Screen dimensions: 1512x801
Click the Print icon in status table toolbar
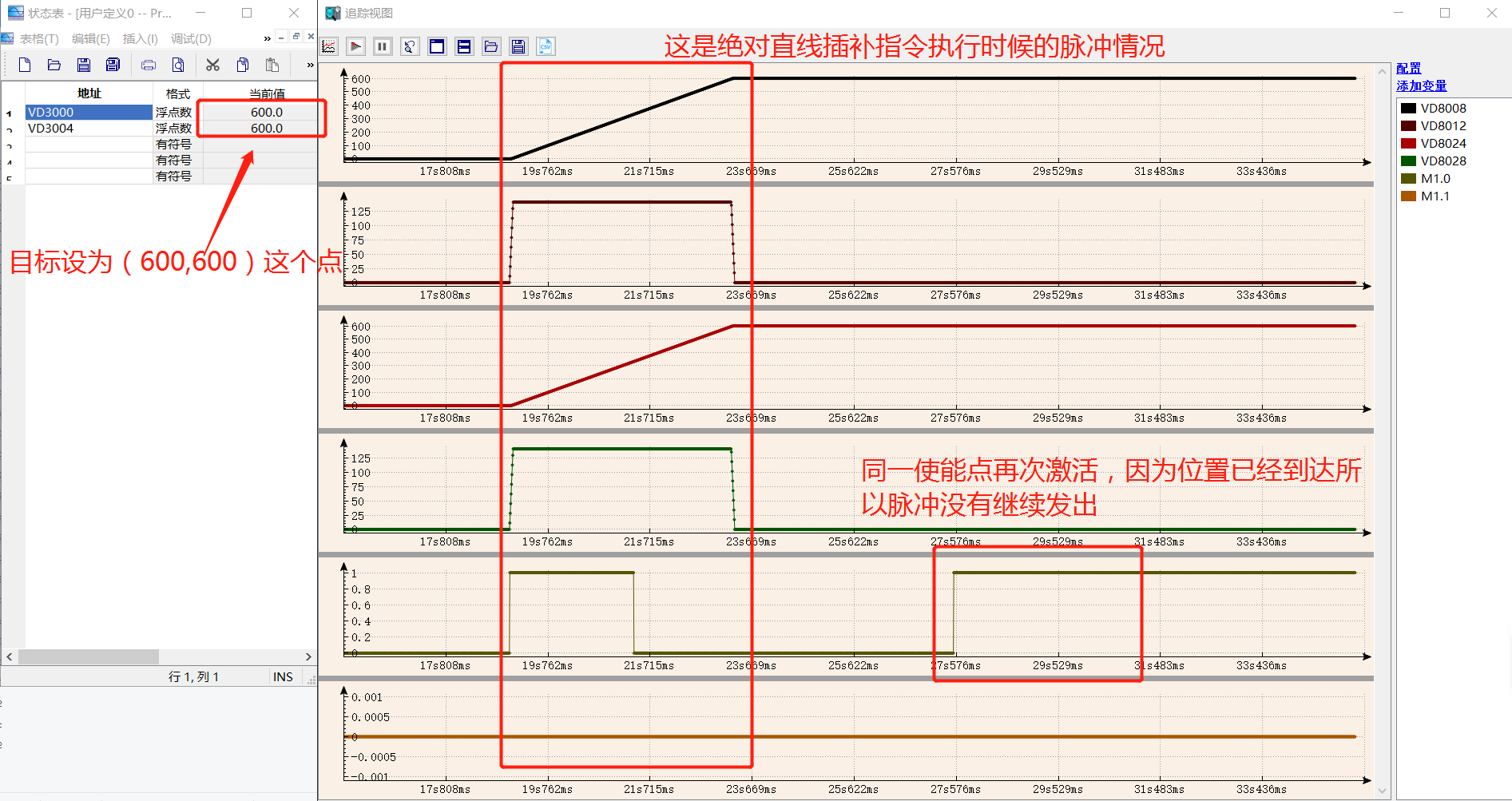pyautogui.click(x=149, y=65)
